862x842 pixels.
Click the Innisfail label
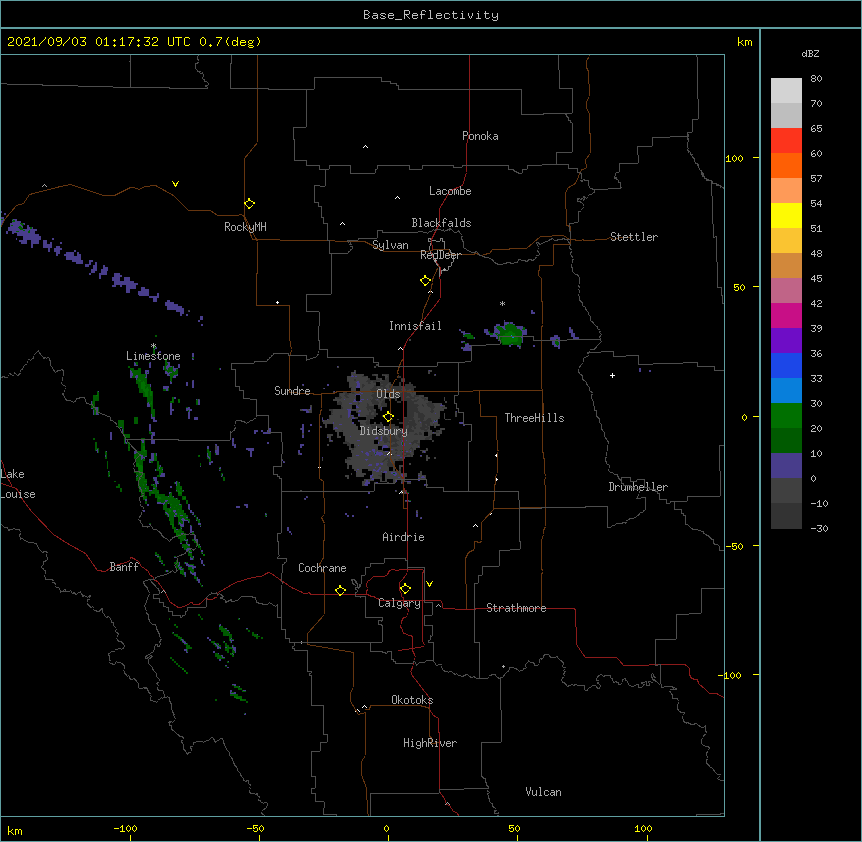click(x=415, y=326)
